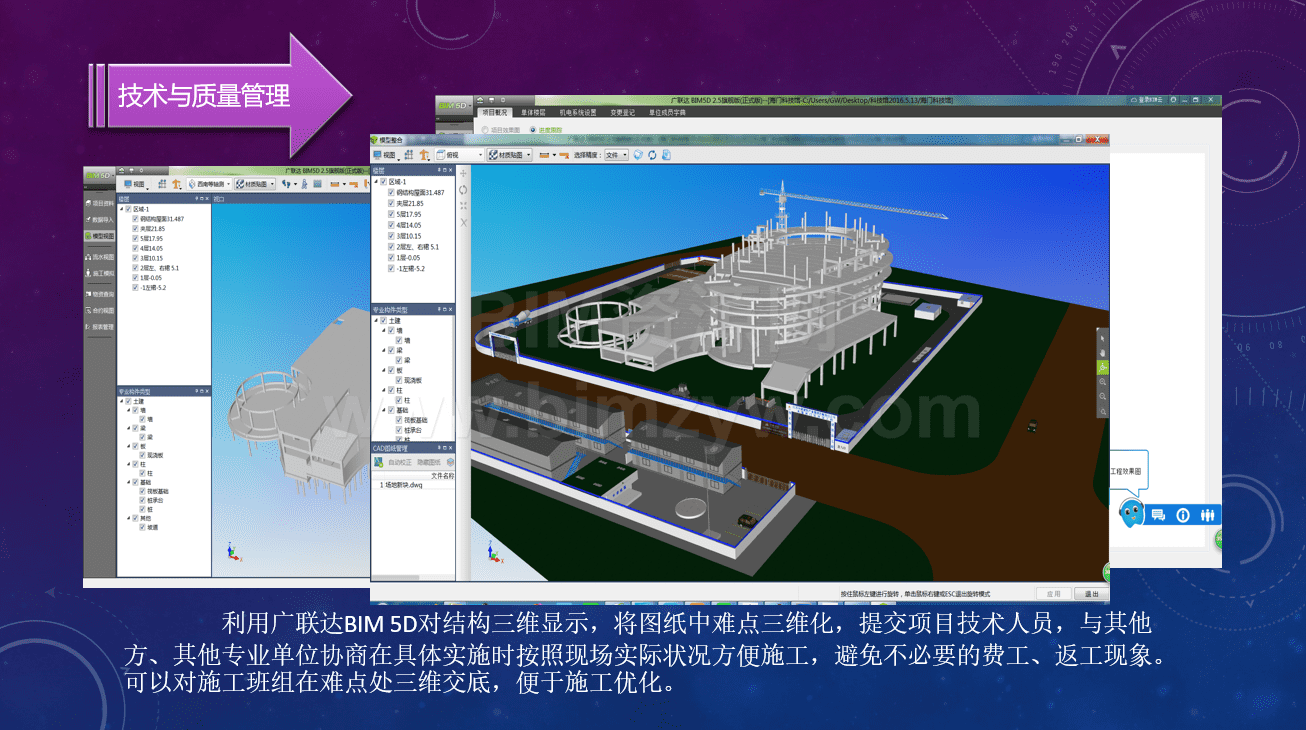The width and height of the screenshot is (1306, 730).
Task: Click 自动校正 in CAD图纸管理 panel
Action: tap(400, 462)
